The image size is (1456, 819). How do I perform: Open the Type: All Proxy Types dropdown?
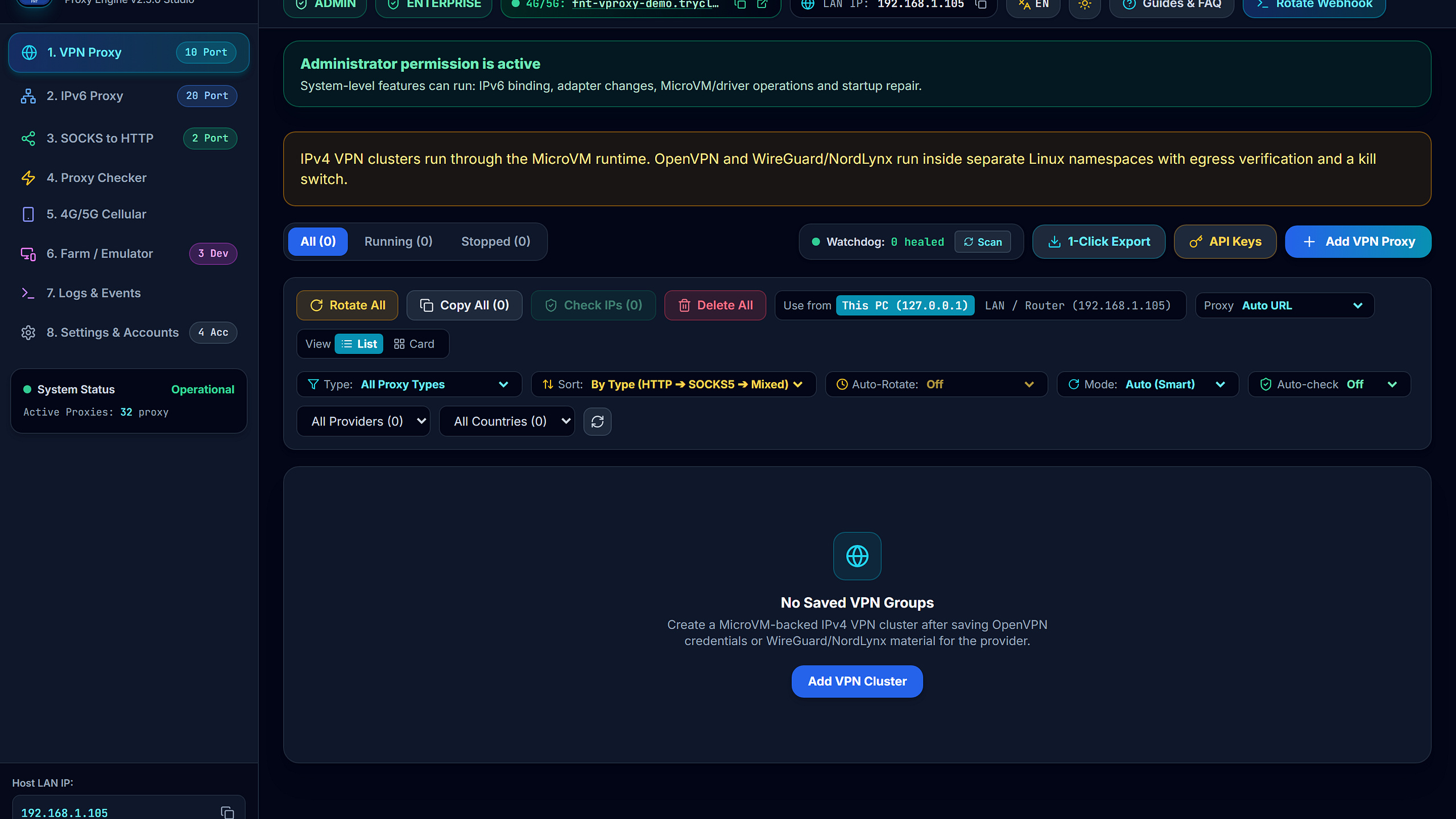409,384
